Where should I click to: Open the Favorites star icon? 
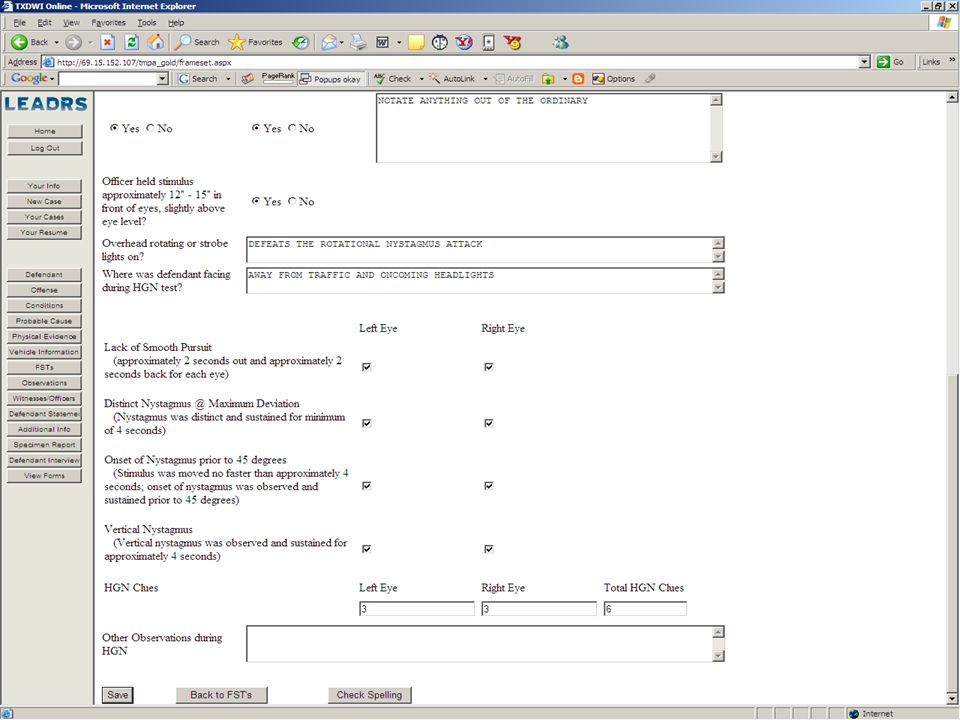(236, 42)
